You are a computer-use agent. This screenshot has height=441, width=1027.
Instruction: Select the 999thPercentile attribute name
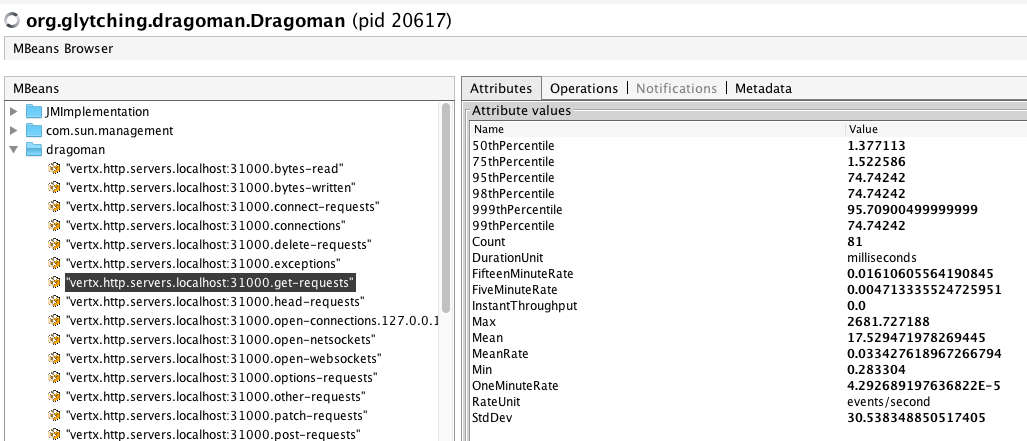pos(517,210)
